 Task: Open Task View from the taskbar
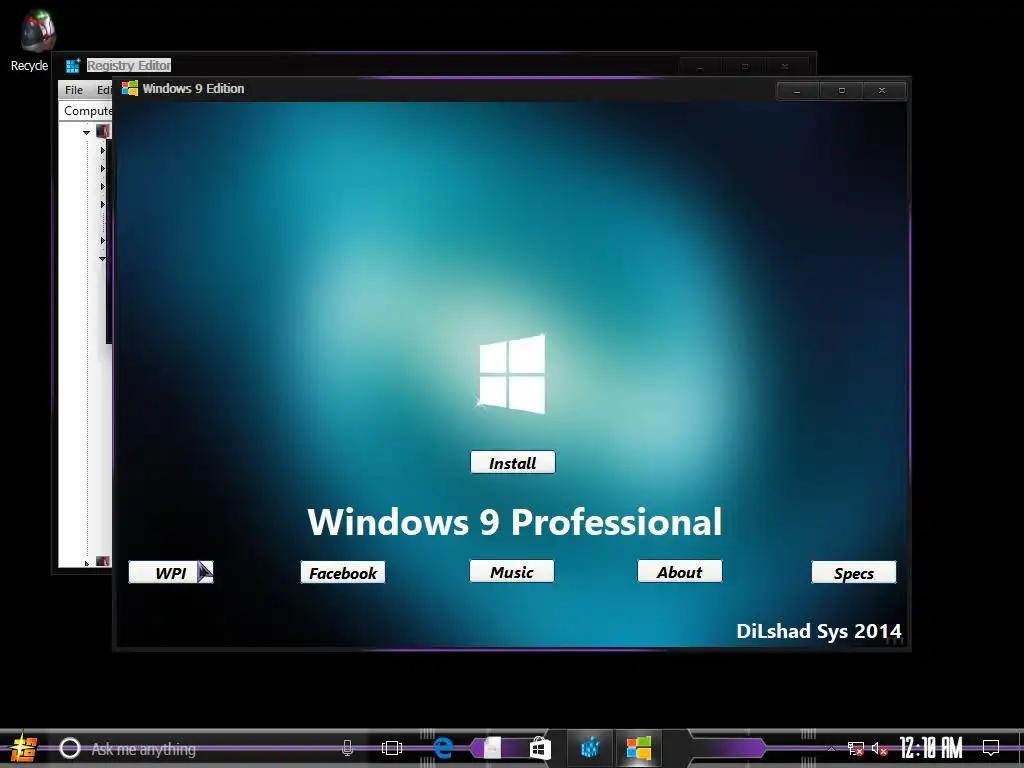[392, 748]
